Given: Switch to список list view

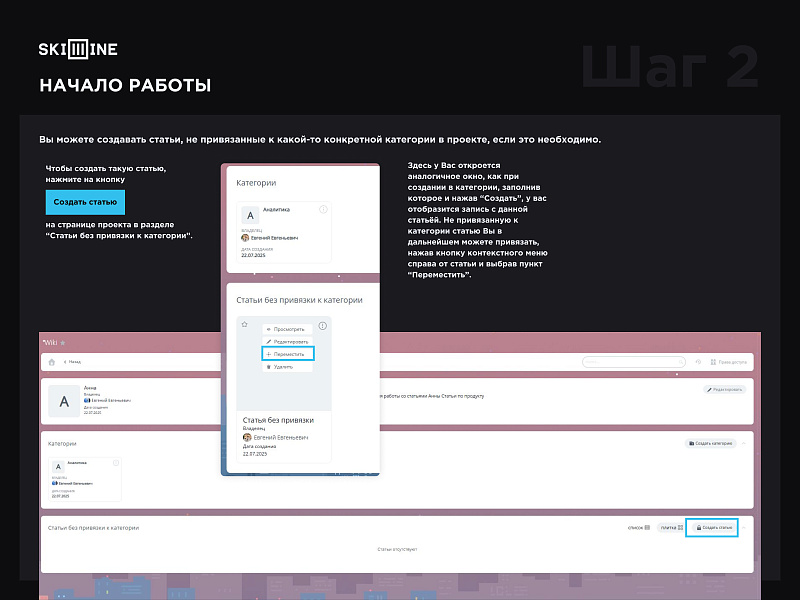Looking at the screenshot, I should point(639,528).
